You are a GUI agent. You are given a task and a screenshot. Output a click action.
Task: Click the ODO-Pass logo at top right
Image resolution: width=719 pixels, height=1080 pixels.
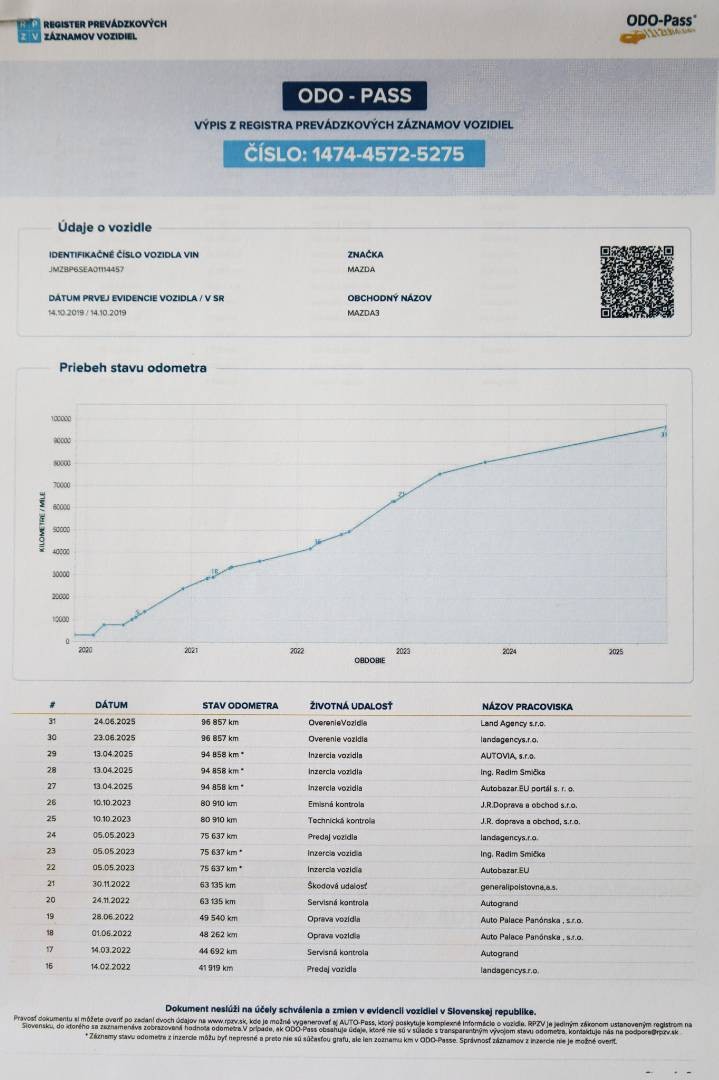[660, 28]
